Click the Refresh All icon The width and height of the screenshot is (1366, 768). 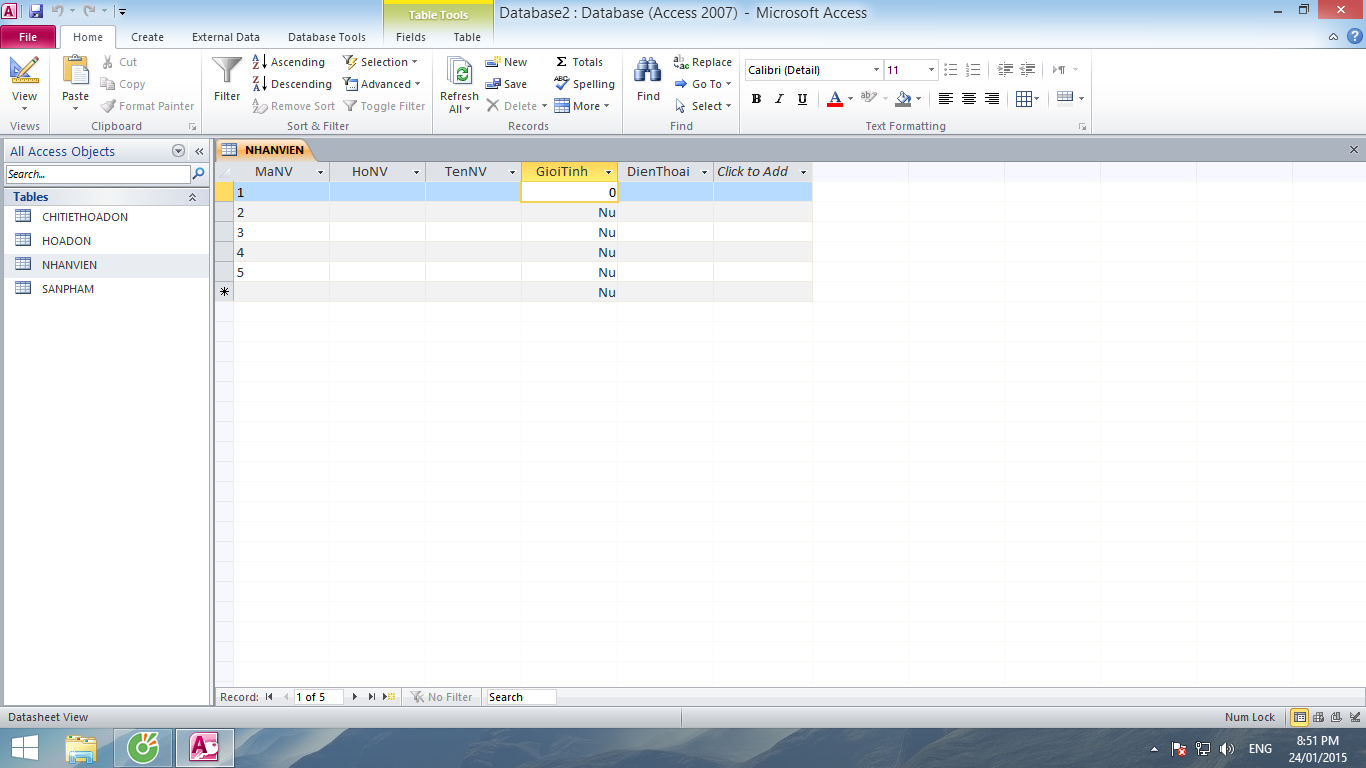pyautogui.click(x=459, y=73)
